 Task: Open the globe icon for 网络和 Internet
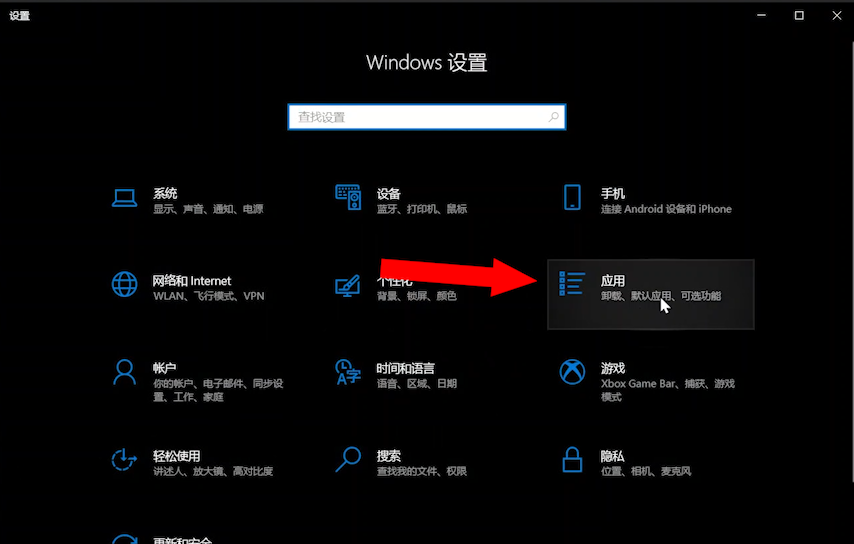(124, 284)
